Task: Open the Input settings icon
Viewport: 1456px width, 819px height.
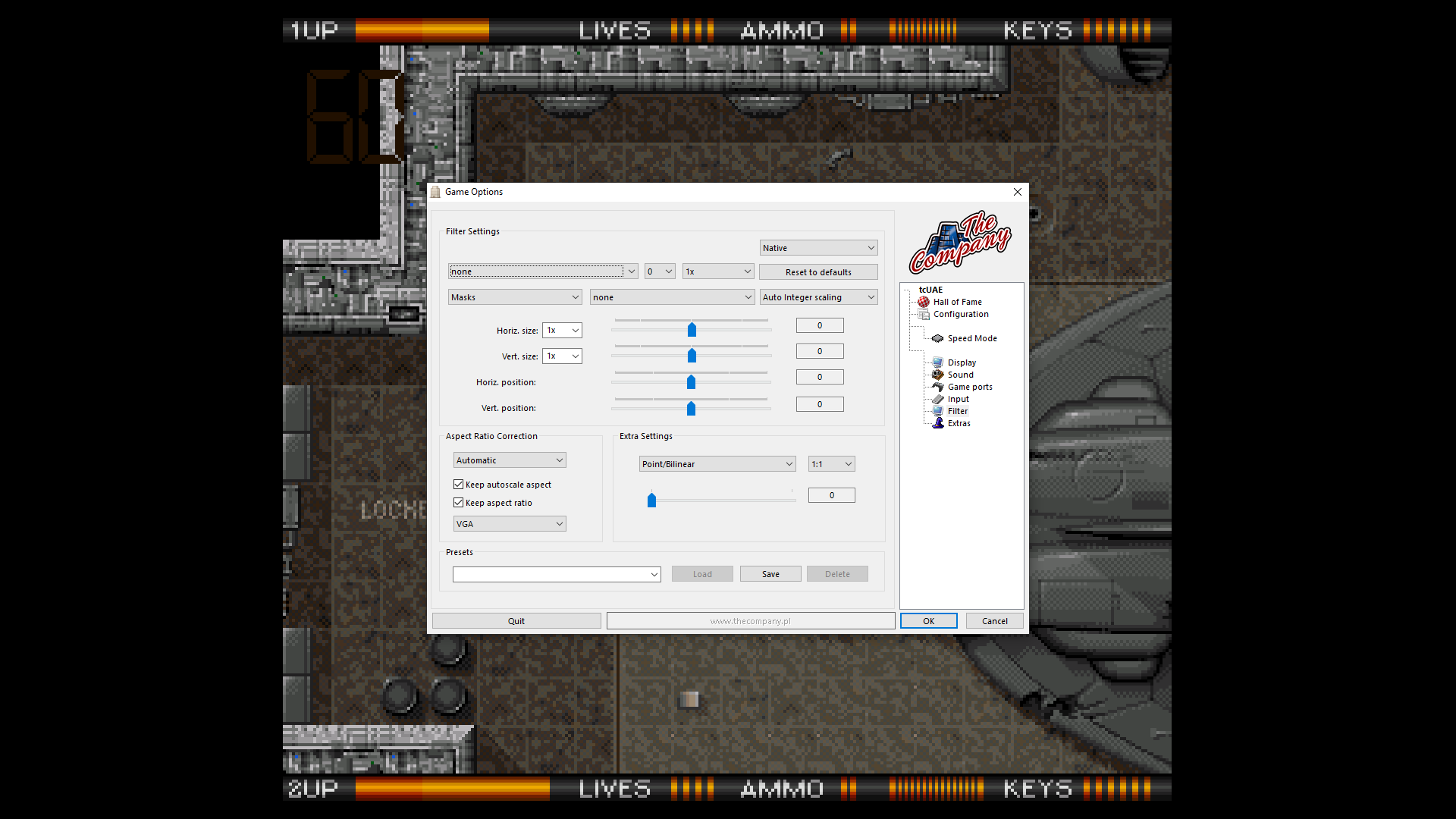Action: point(938,399)
